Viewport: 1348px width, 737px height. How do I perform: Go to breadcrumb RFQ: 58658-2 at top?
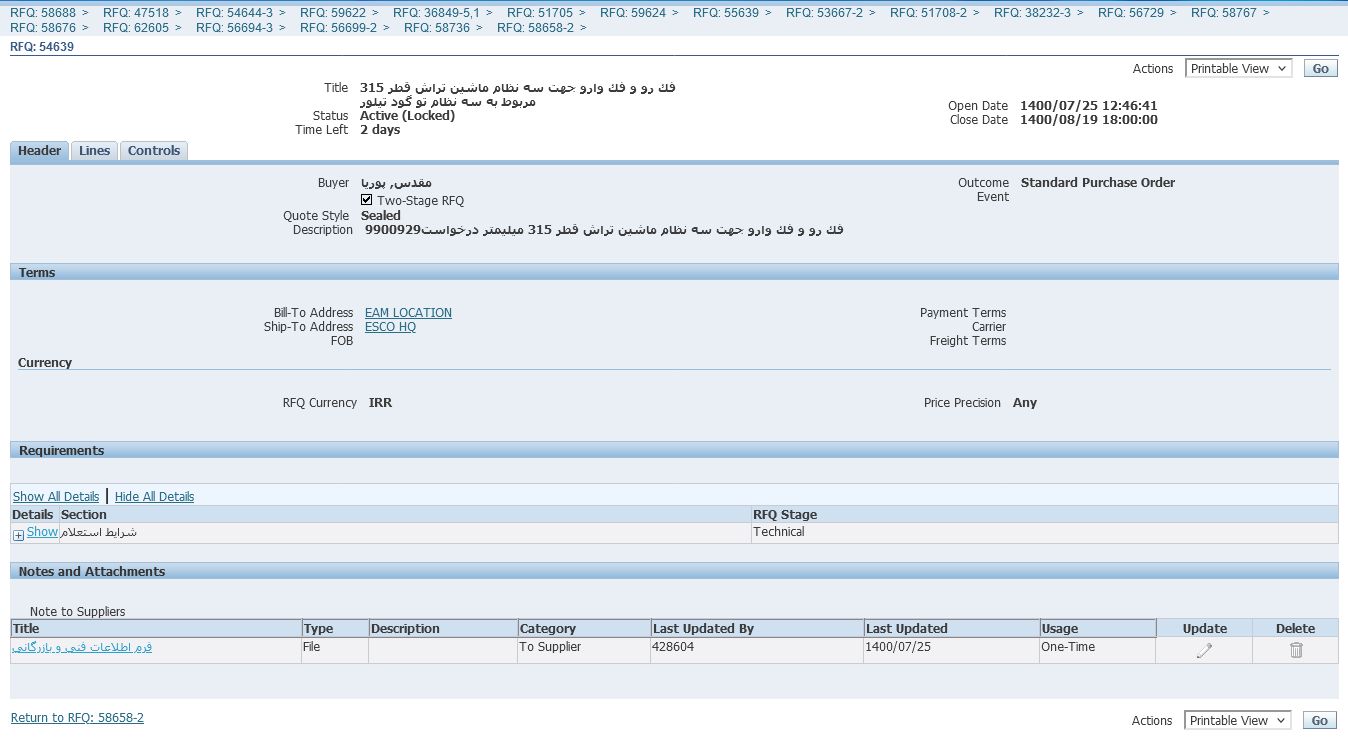pyautogui.click(x=535, y=28)
